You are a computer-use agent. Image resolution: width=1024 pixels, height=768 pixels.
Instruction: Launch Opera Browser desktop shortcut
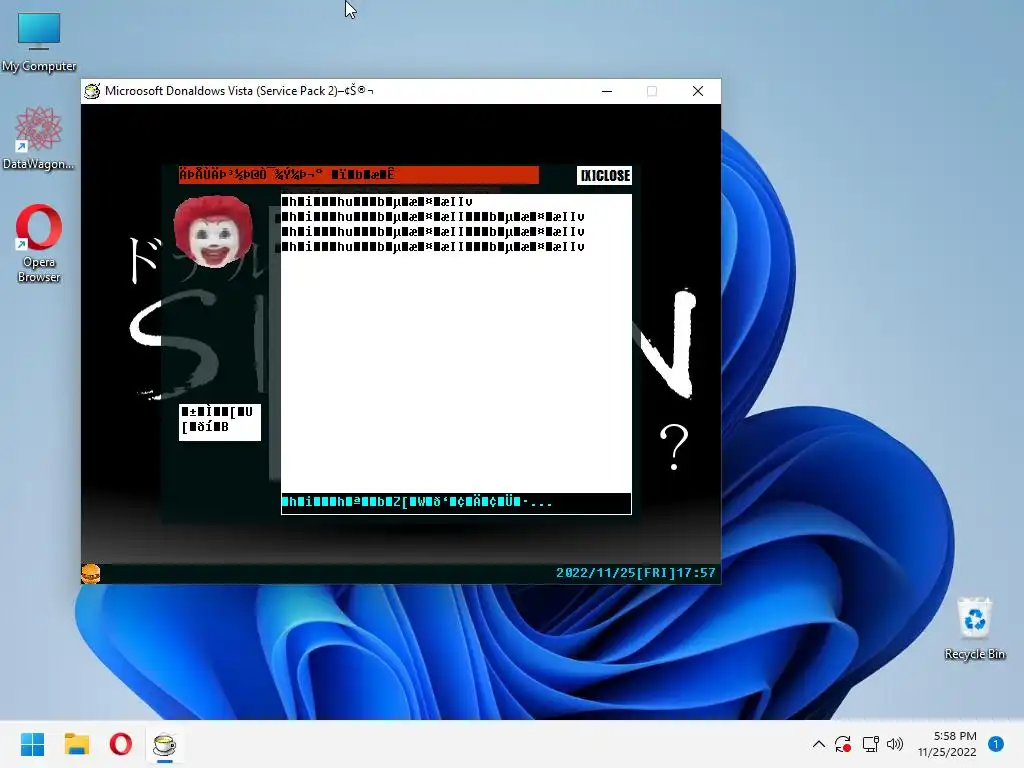pyautogui.click(x=39, y=244)
